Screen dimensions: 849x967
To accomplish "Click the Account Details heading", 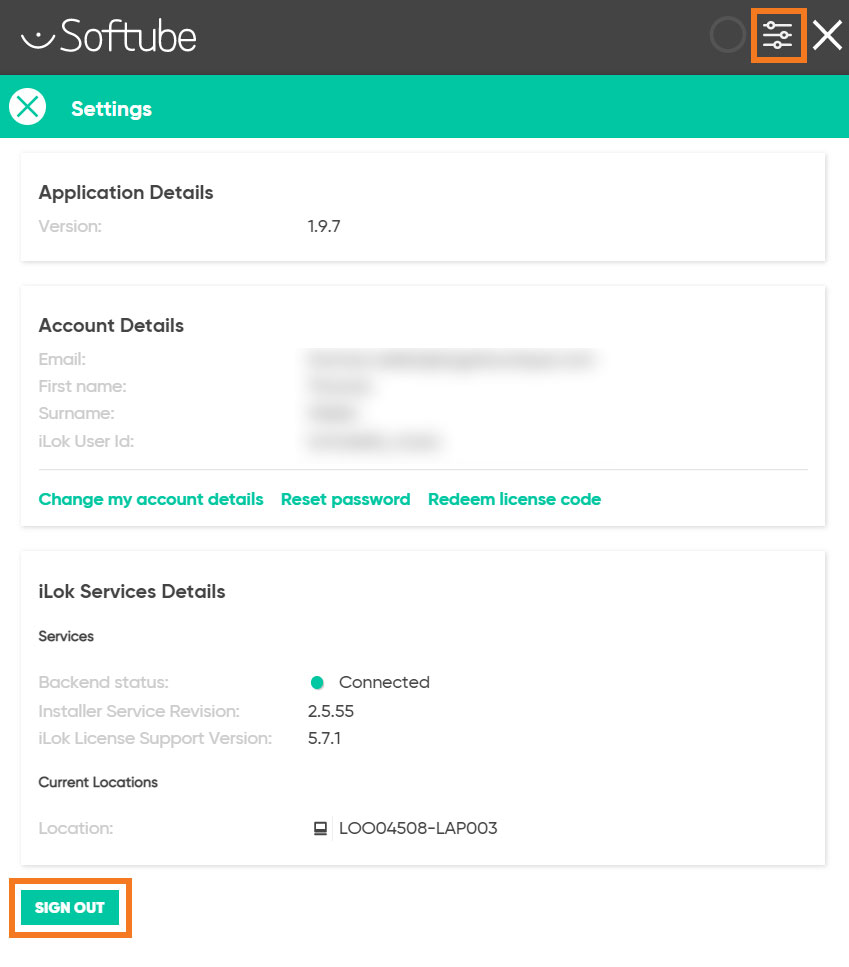I will click(111, 325).
